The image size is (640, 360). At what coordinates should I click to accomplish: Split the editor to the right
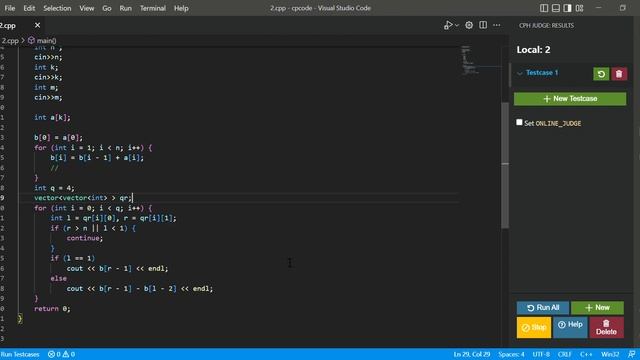[x=483, y=25]
